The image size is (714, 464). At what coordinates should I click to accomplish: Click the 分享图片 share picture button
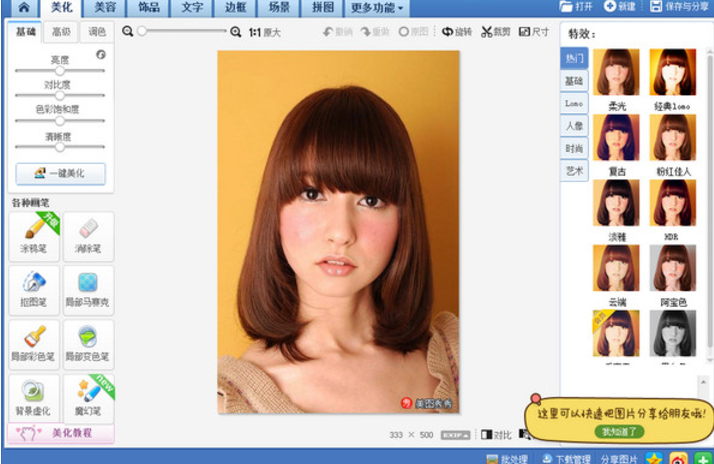tap(619, 459)
